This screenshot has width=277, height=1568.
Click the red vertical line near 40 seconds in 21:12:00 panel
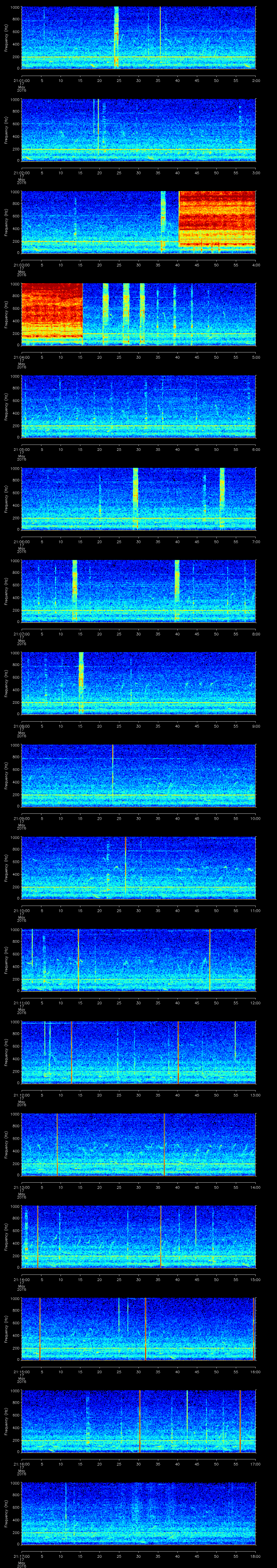[x=178, y=1052]
